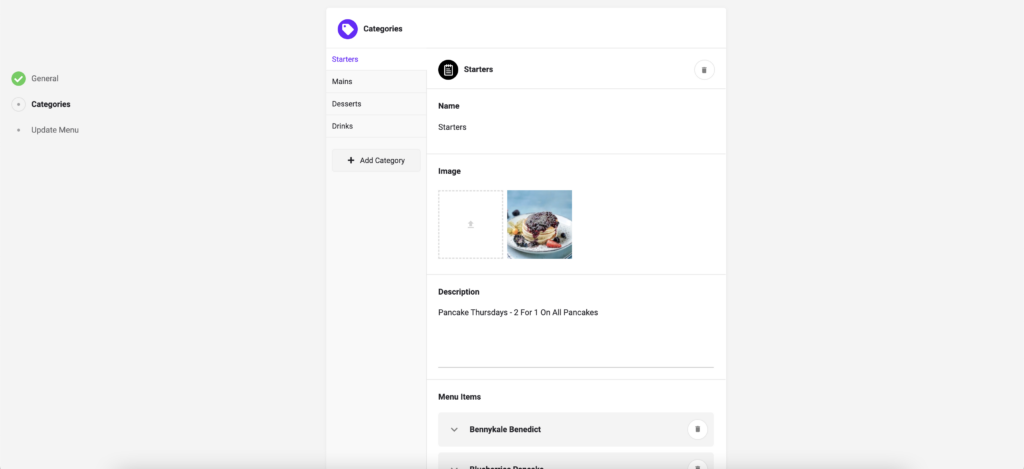Click the Description section label
The image size is (1024, 469).
point(458,292)
